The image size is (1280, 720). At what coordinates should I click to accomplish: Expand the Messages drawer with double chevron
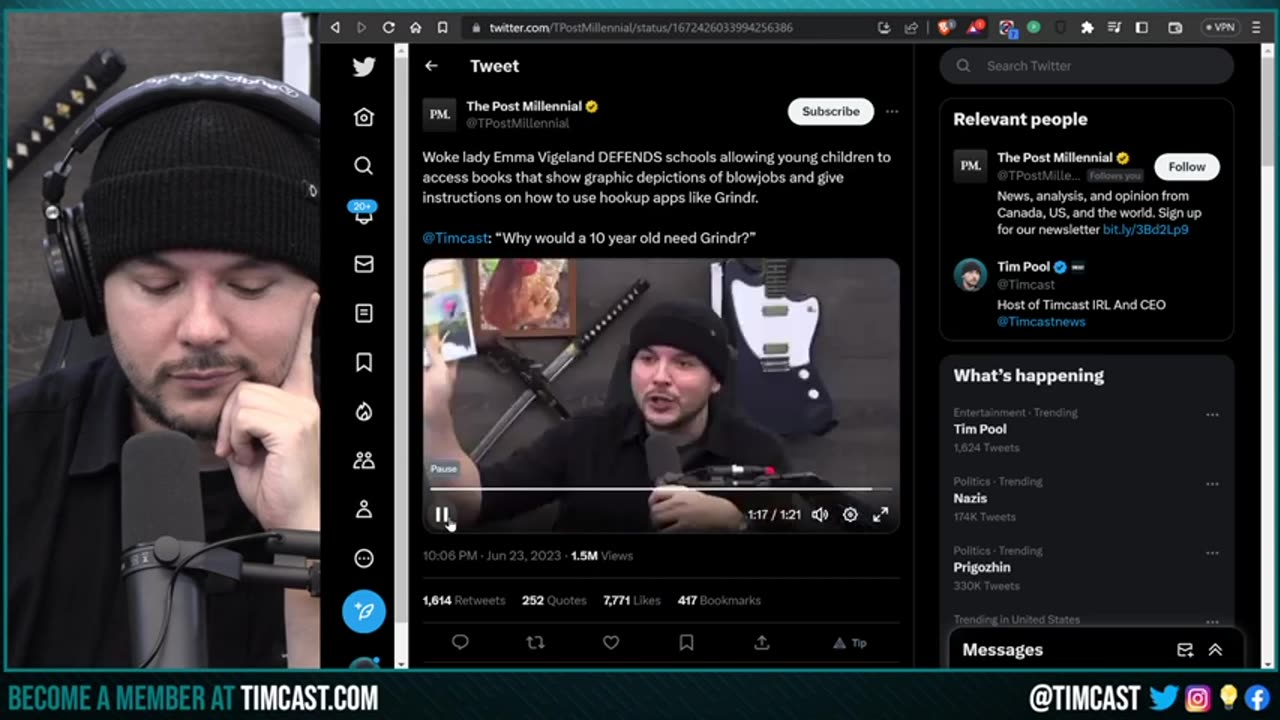pos(1215,650)
